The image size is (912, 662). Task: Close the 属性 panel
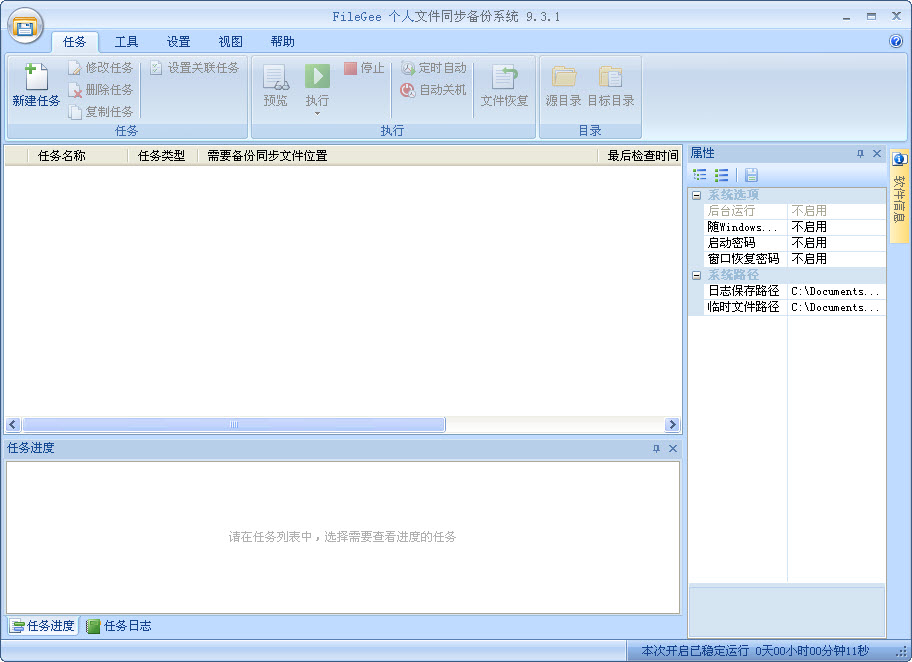[x=877, y=154]
